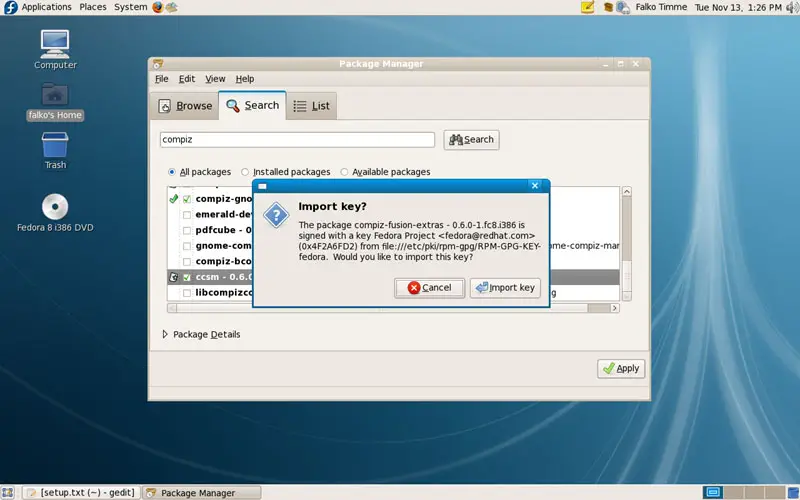
Task: Select the first workspace in the switcher
Action: click(x=713, y=492)
